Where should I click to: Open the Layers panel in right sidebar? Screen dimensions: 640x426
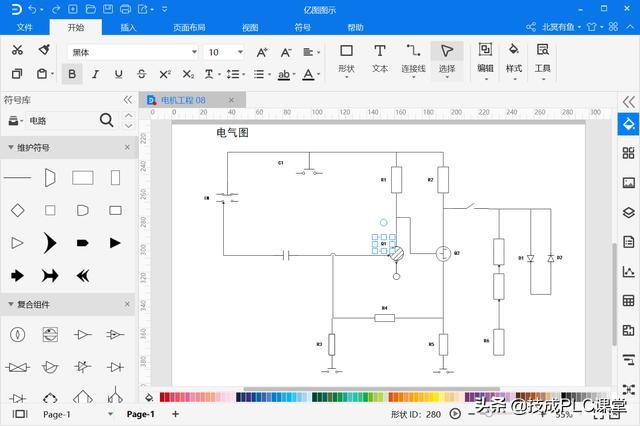click(628, 212)
